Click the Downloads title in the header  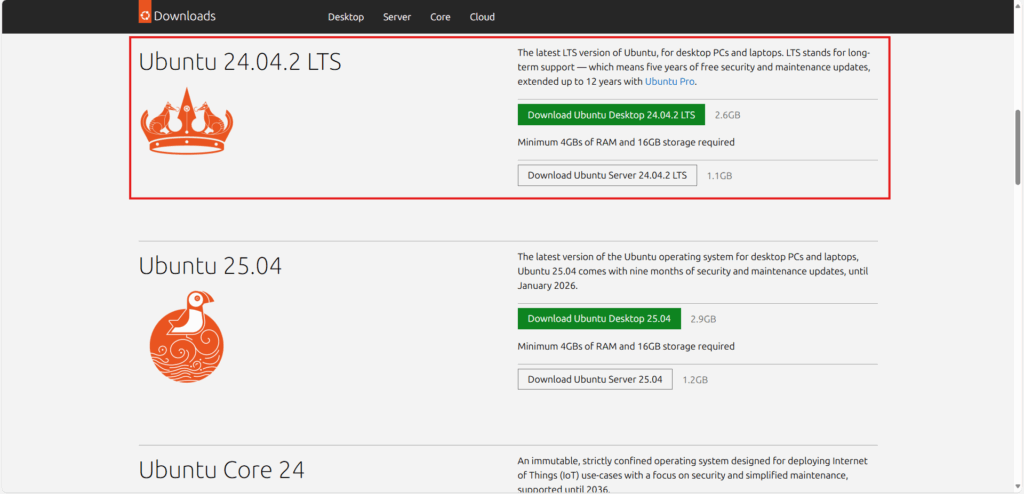point(184,16)
